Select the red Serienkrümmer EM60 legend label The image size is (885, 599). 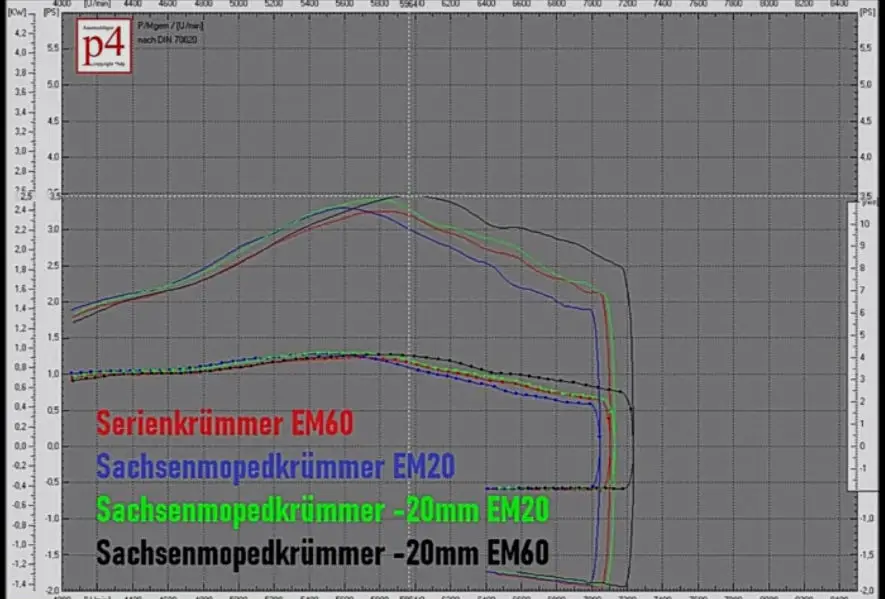coord(224,426)
